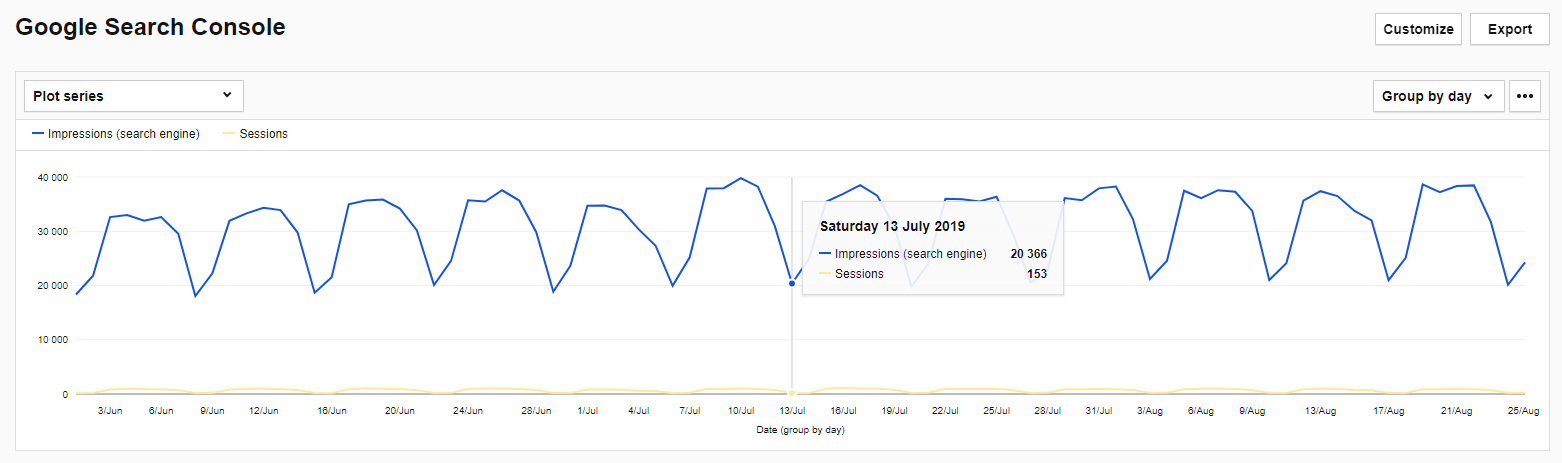
Task: Toggle Impressions (search engine) series in legend
Action: pos(116,134)
